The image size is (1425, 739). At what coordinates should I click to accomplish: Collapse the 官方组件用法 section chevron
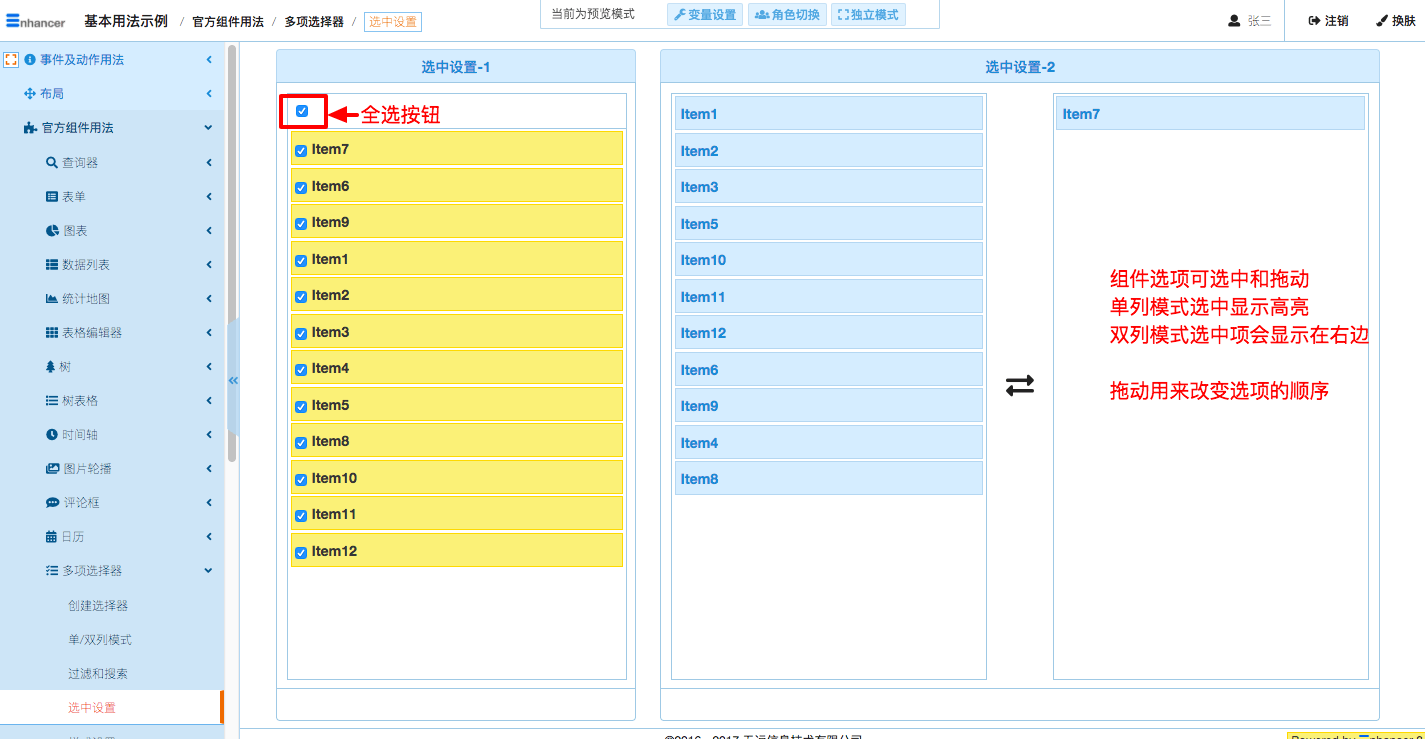click(208, 128)
